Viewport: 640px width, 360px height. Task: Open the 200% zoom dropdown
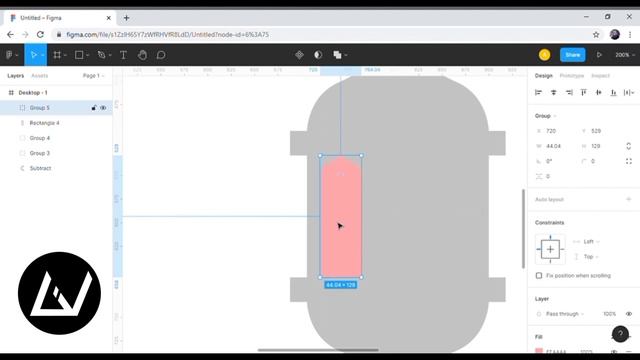625,55
